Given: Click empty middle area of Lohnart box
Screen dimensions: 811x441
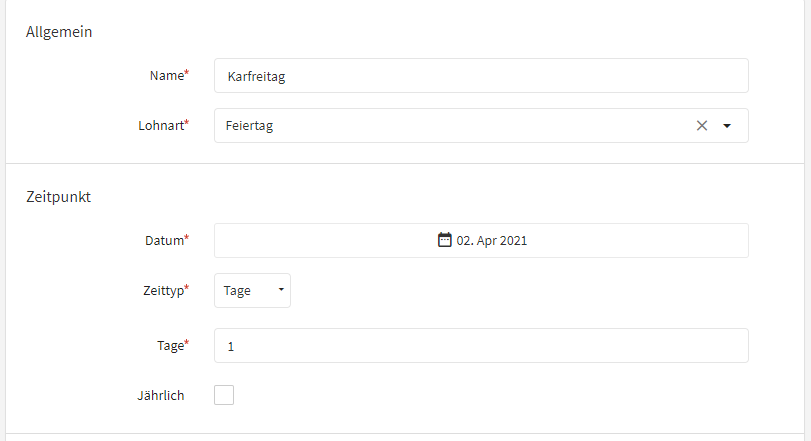Looking at the screenshot, I should point(465,126).
